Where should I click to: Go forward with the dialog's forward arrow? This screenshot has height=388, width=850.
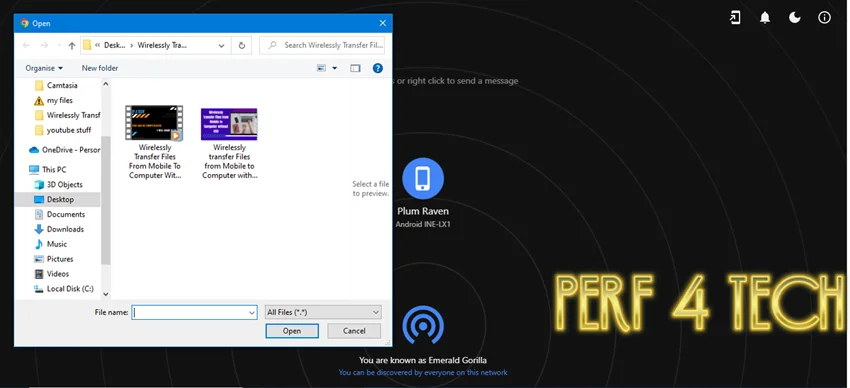(44, 46)
